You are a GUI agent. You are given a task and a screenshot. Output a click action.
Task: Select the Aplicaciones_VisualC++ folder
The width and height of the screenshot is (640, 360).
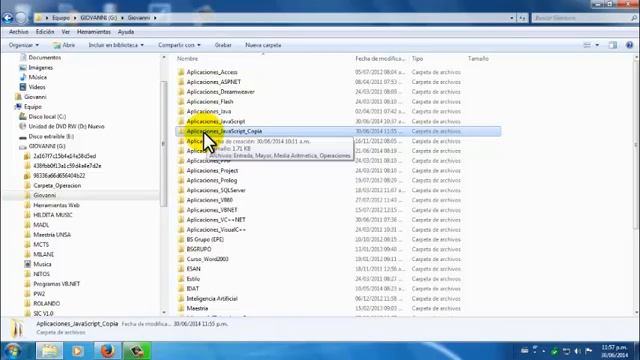[x=216, y=230]
